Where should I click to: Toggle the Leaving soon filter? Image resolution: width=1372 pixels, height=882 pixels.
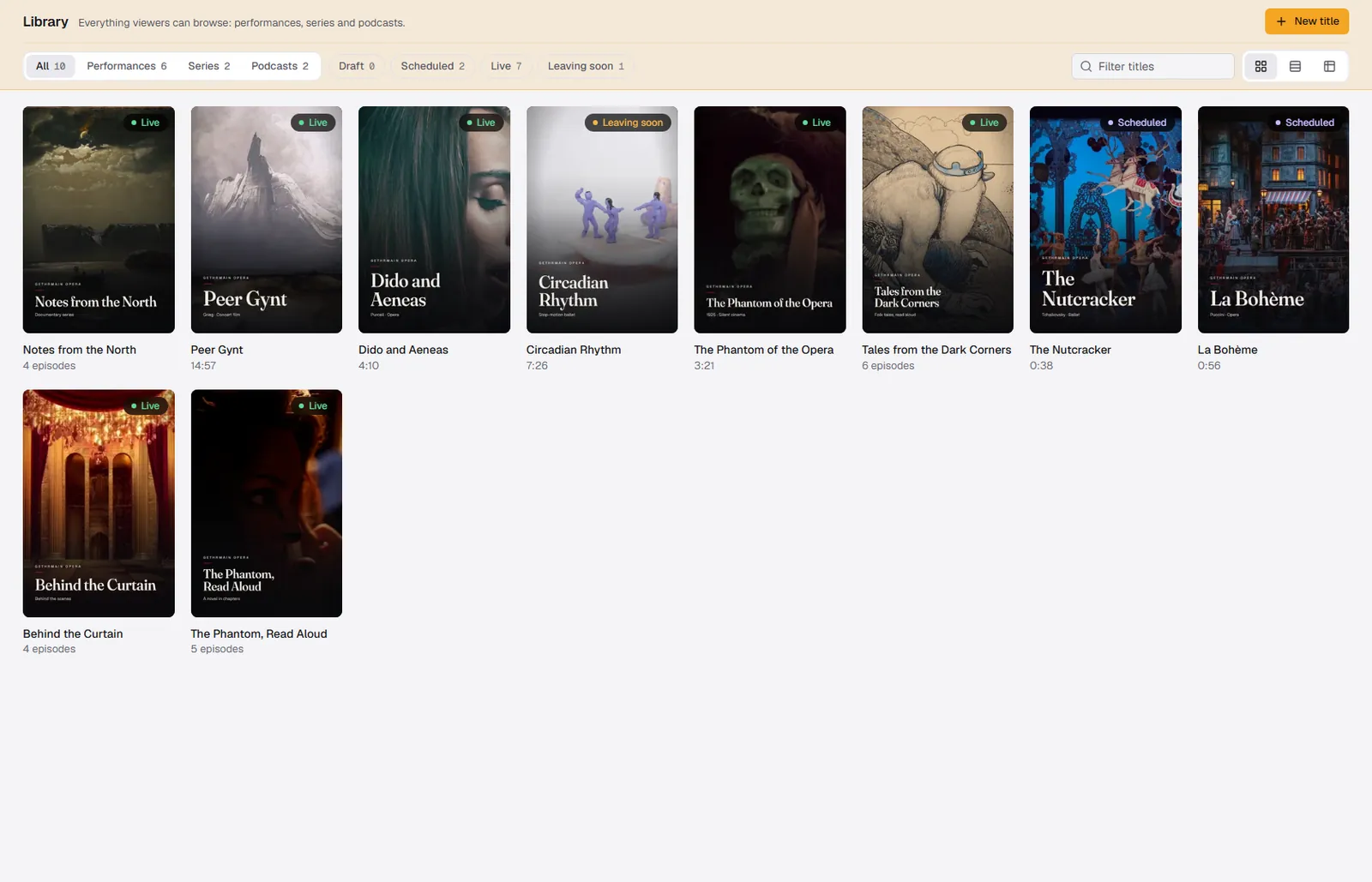586,66
